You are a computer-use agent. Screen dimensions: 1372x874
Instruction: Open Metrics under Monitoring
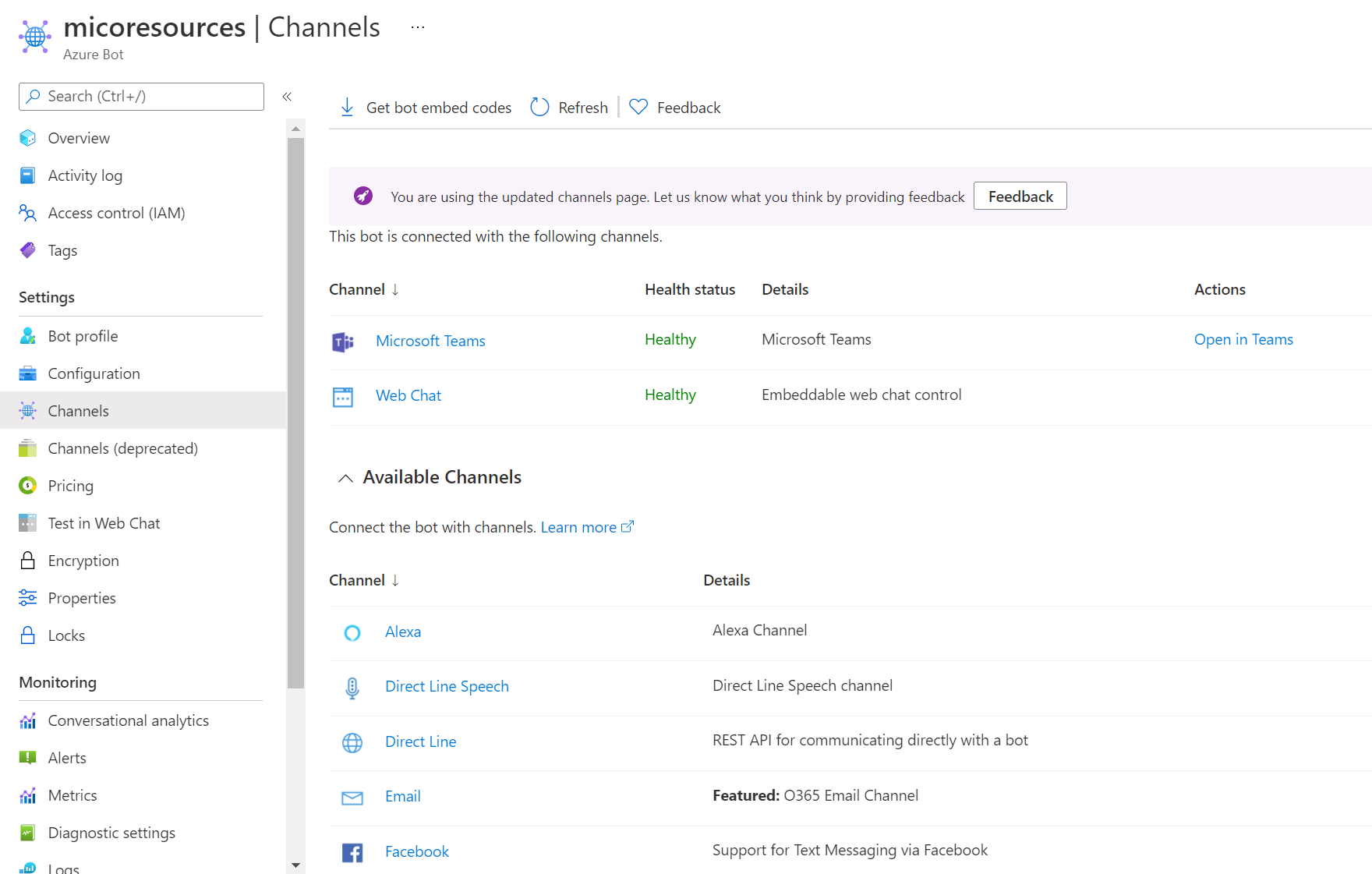click(72, 795)
